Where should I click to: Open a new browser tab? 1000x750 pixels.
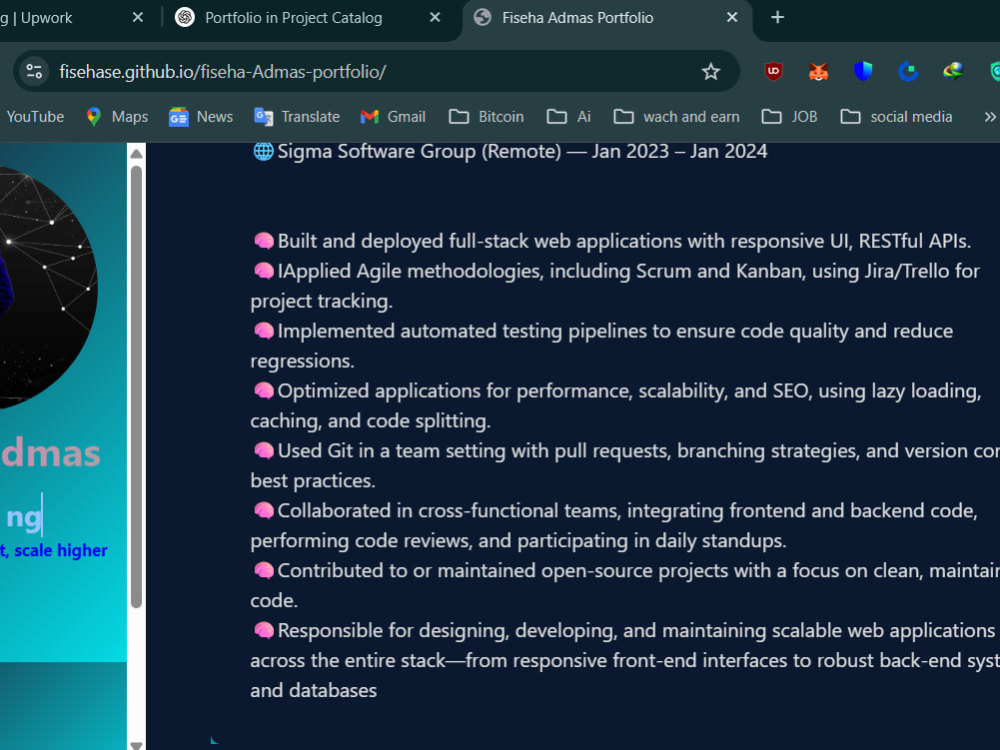click(x=777, y=17)
